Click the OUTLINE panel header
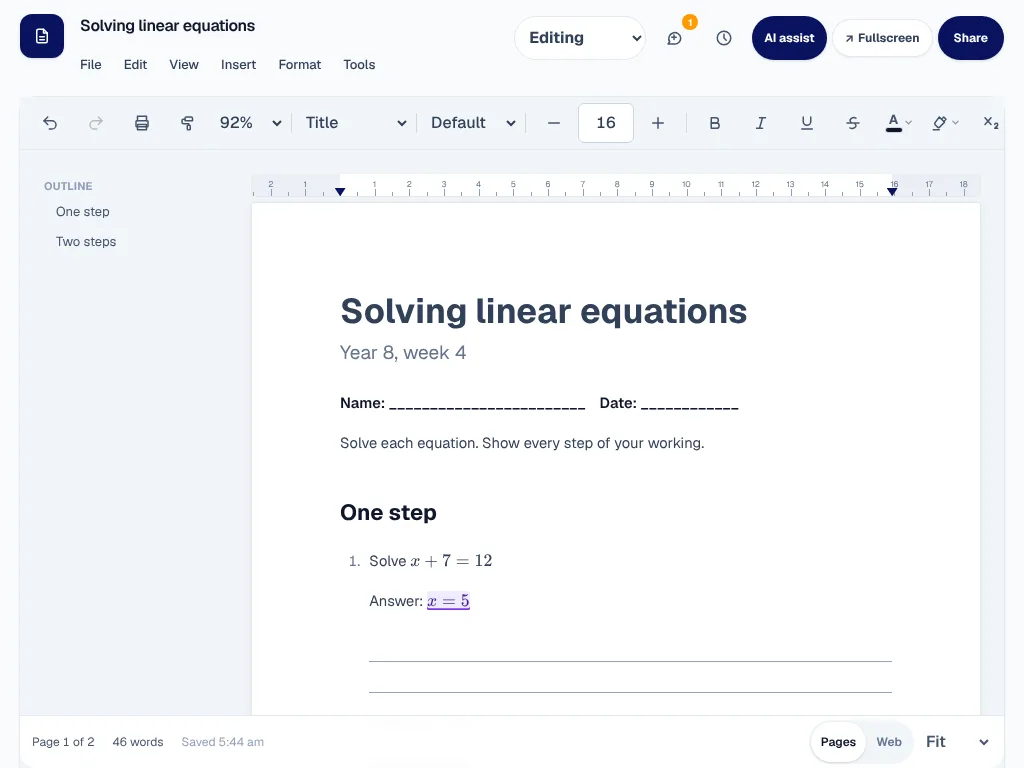The width and height of the screenshot is (1024, 768). [x=68, y=186]
